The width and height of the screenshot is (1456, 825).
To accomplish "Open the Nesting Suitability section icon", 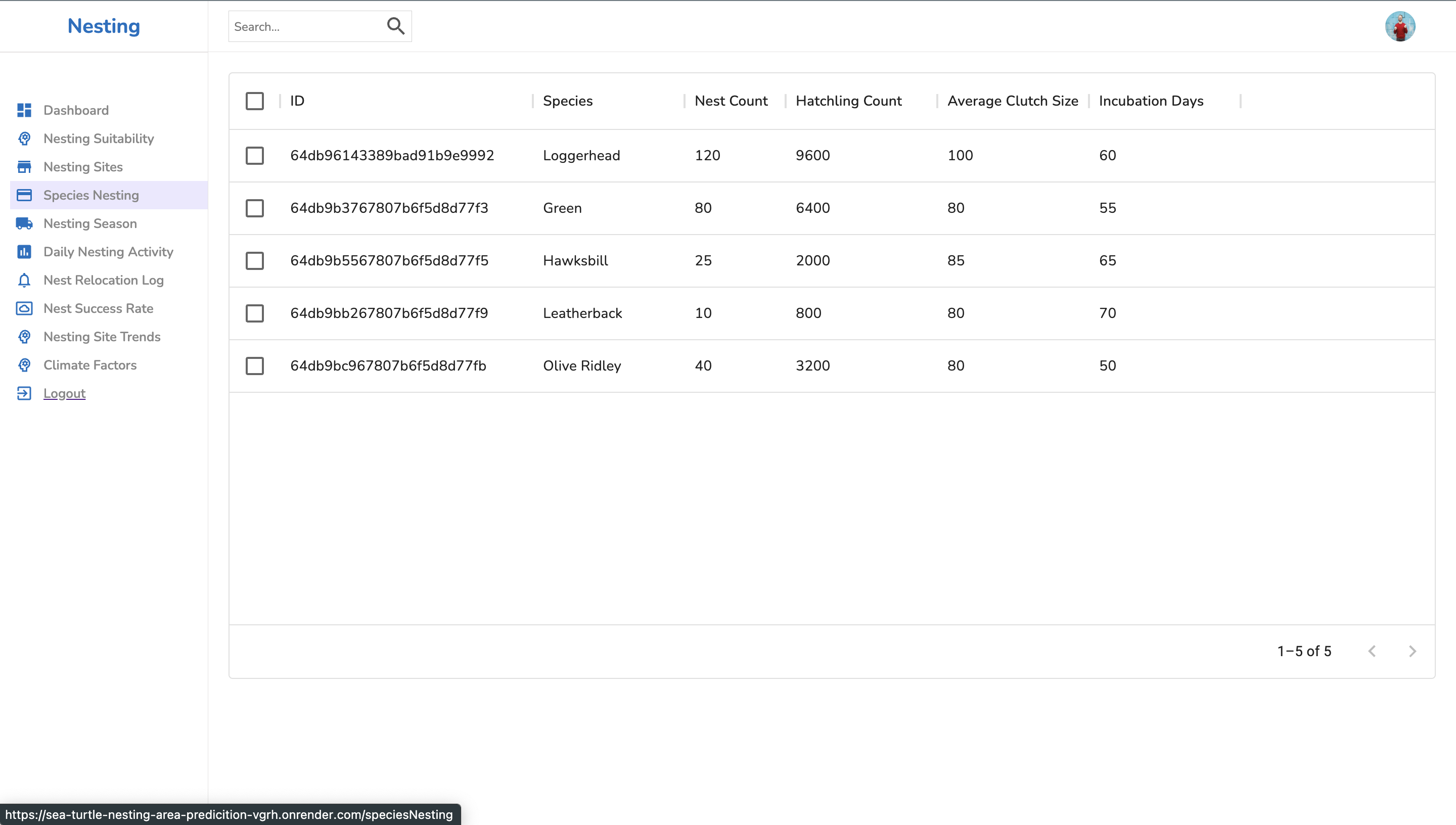I will tap(24, 138).
